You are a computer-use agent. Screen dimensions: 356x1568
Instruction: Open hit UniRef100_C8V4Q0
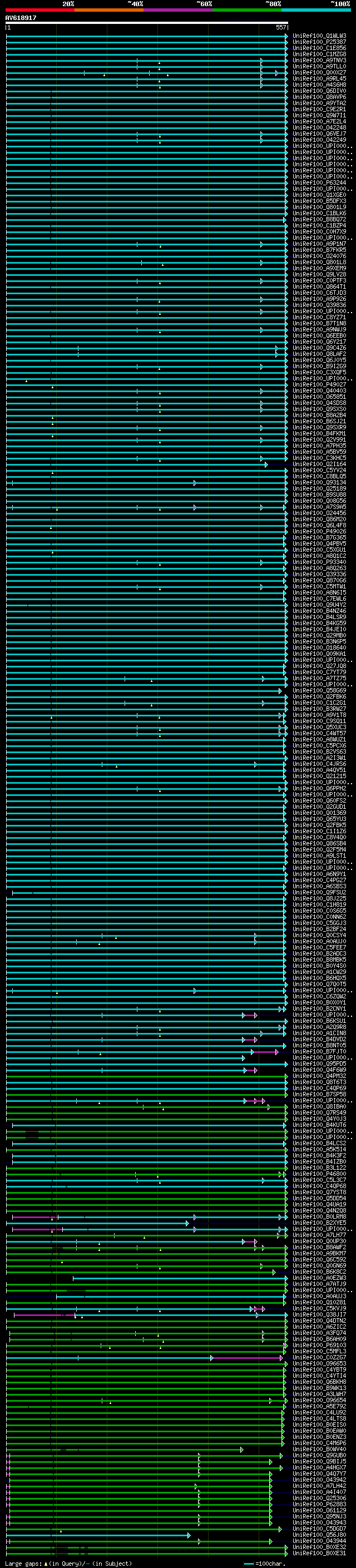coord(319,838)
